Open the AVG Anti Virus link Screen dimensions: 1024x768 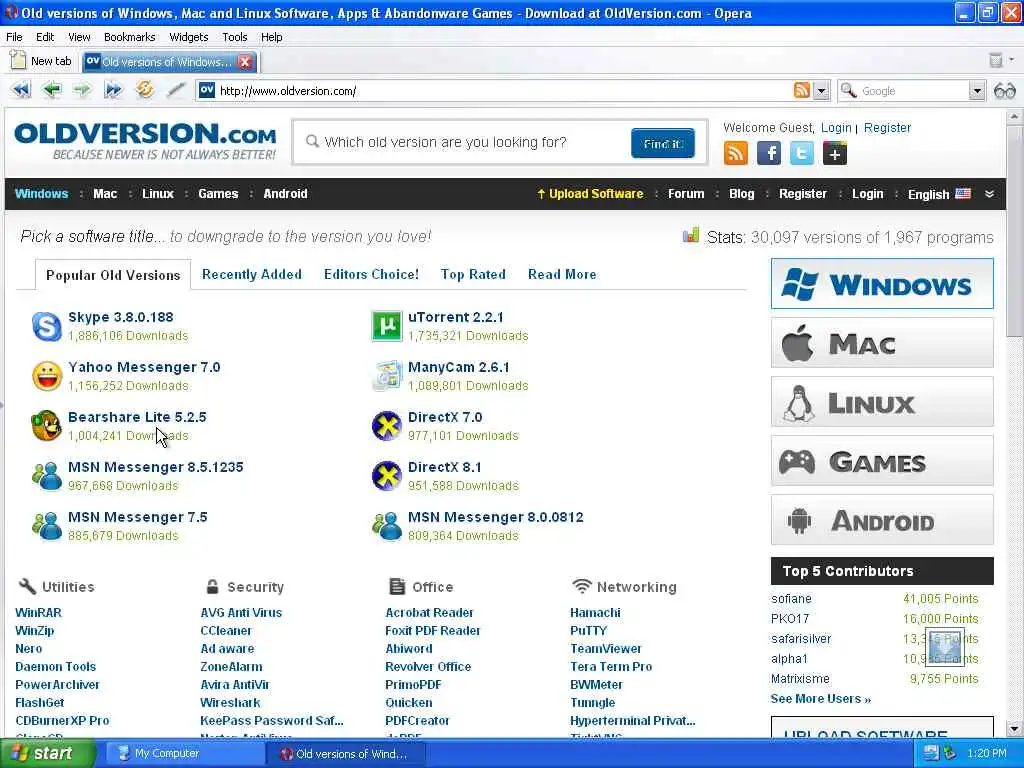point(241,613)
